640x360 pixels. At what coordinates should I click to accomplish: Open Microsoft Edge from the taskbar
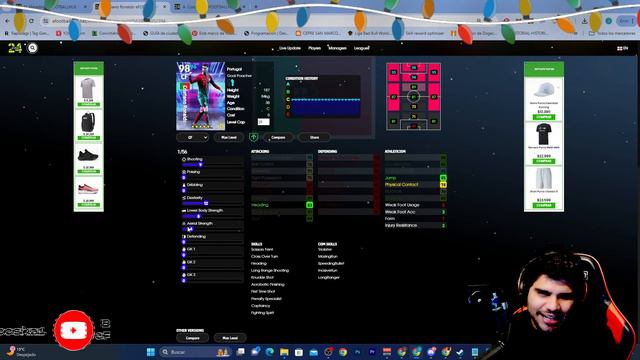point(269,352)
